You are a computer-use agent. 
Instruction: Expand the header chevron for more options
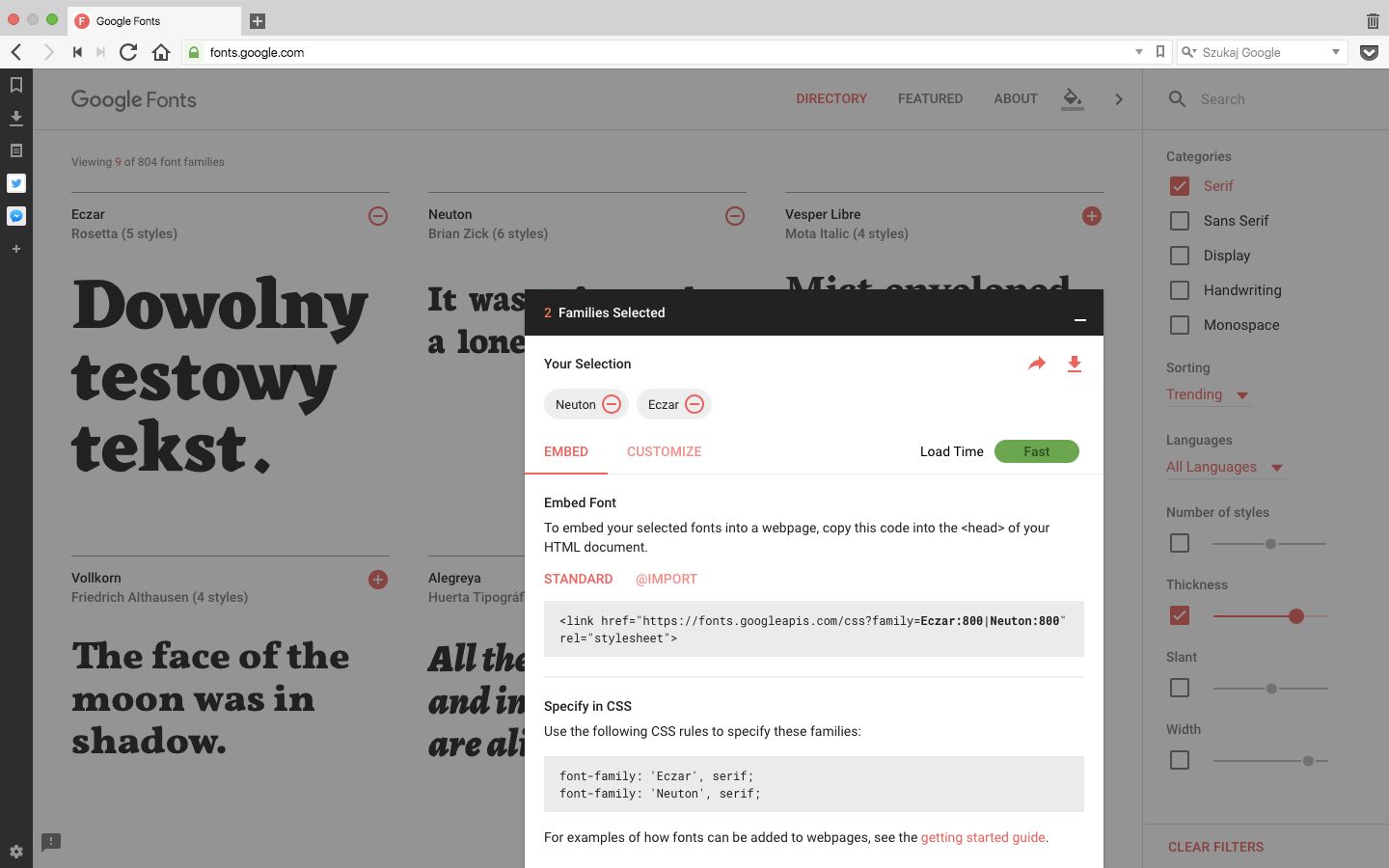pyautogui.click(x=1119, y=98)
